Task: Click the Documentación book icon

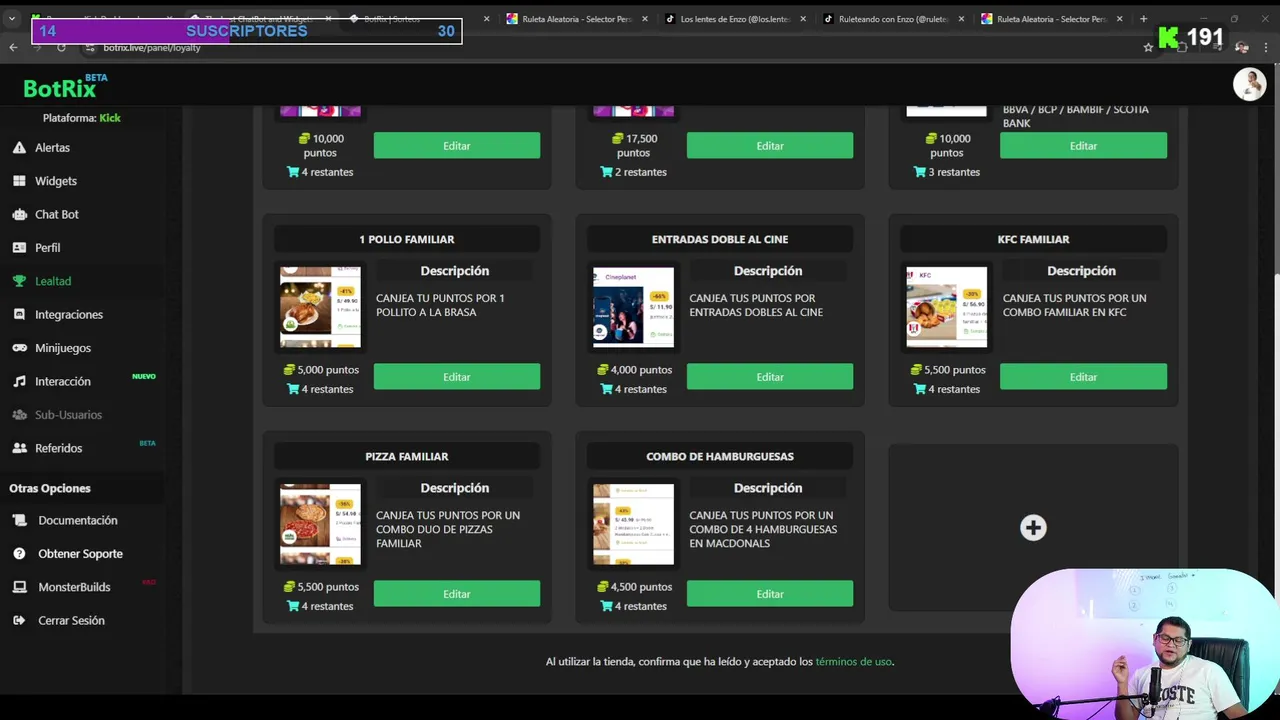Action: pyautogui.click(x=19, y=520)
